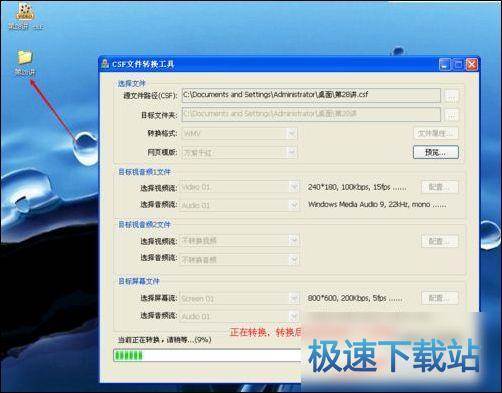This screenshot has width=502, height=393.
Task: Open the web page template dropdown
Action: 240,153
